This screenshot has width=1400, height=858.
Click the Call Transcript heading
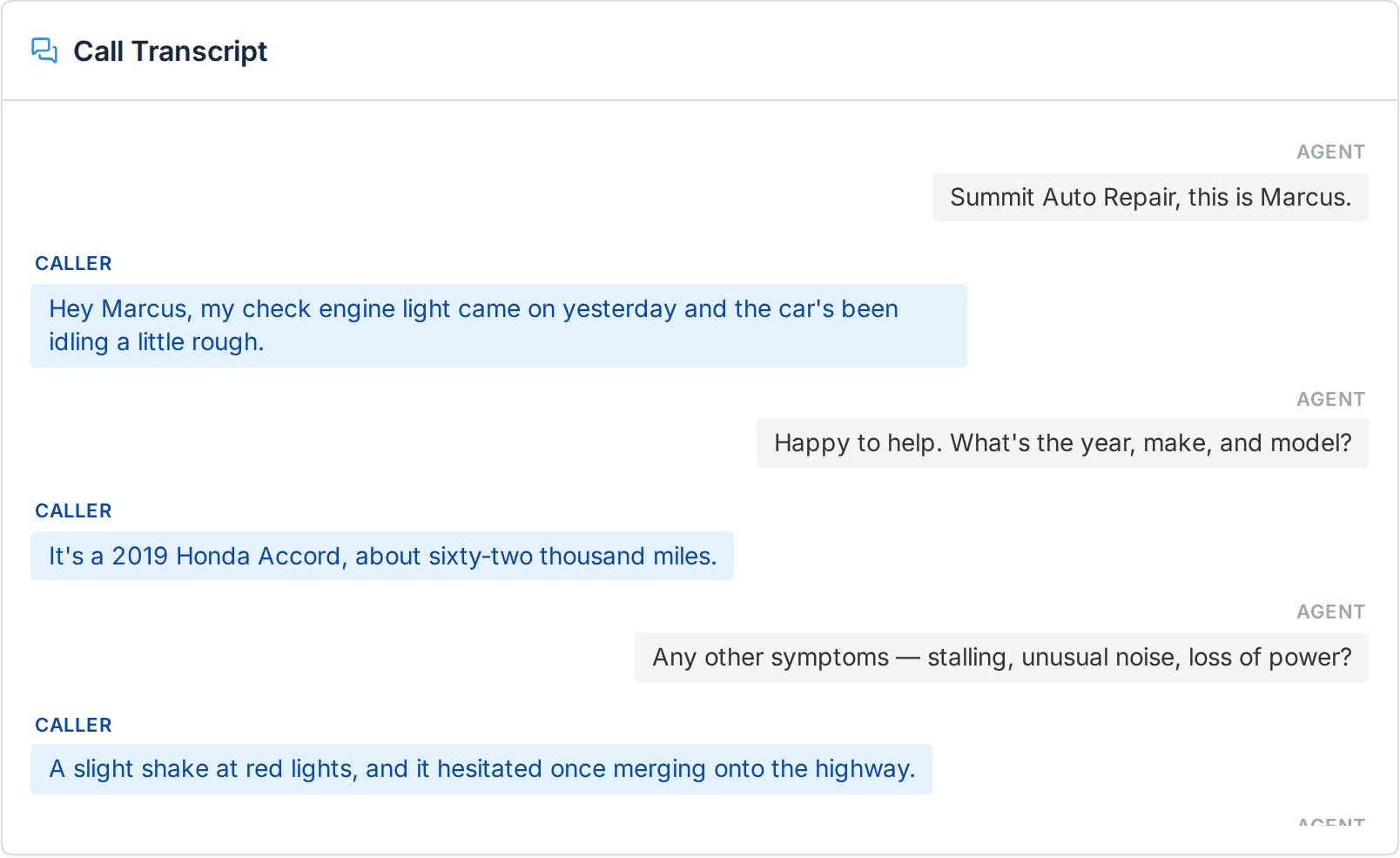point(170,51)
